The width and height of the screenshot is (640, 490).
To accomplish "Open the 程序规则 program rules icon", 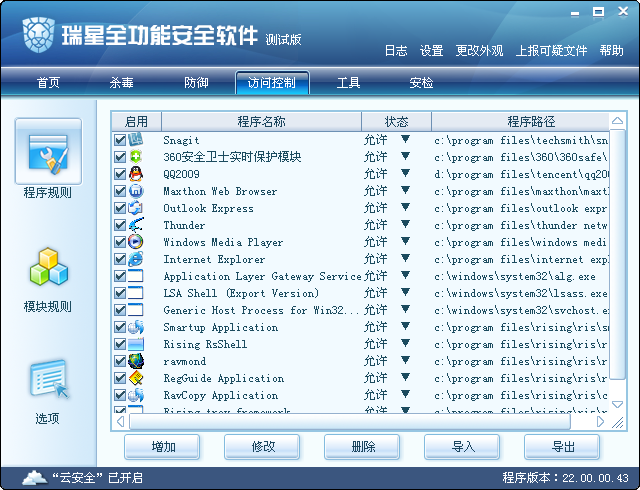I will [x=48, y=152].
